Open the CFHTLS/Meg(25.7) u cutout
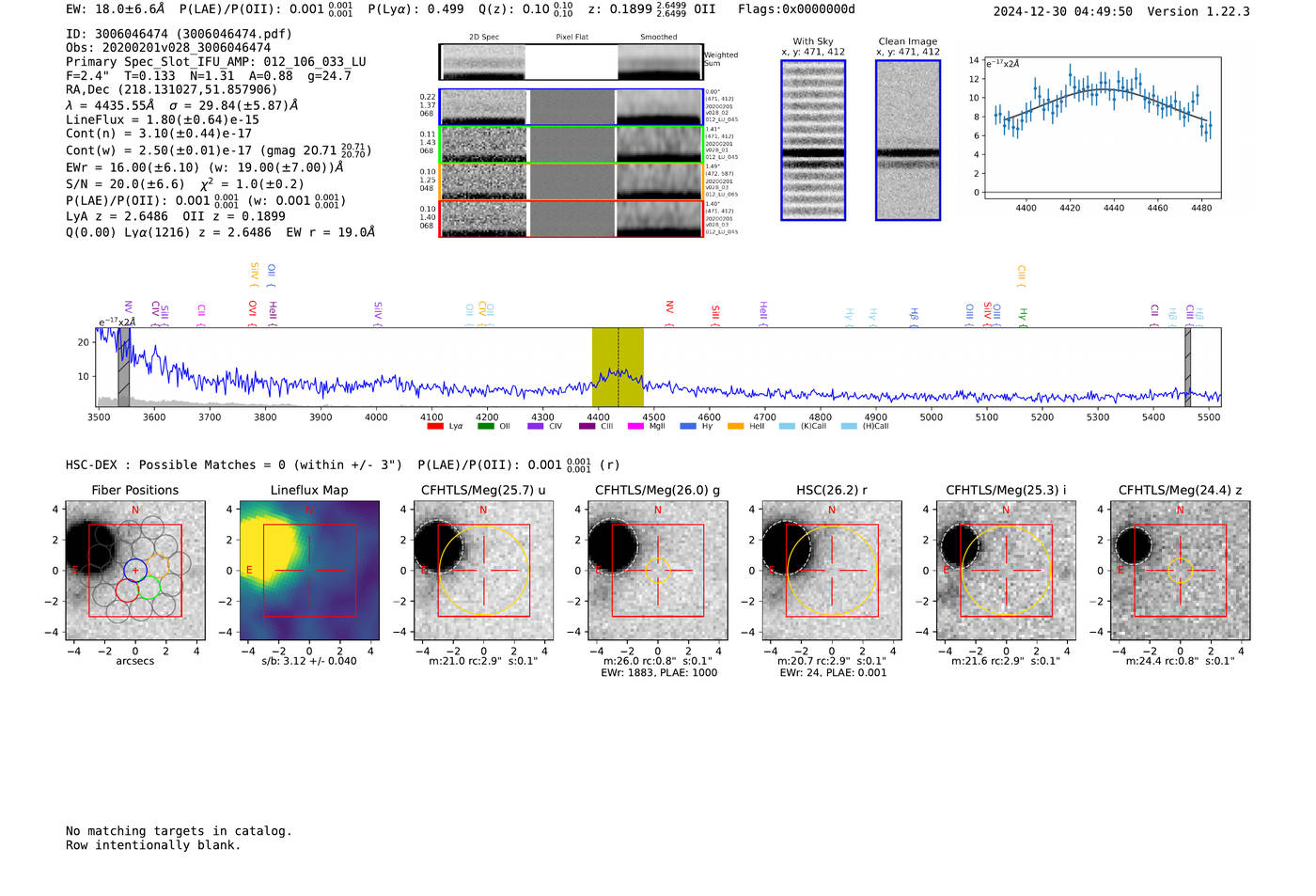1316x896 pixels. [x=483, y=571]
